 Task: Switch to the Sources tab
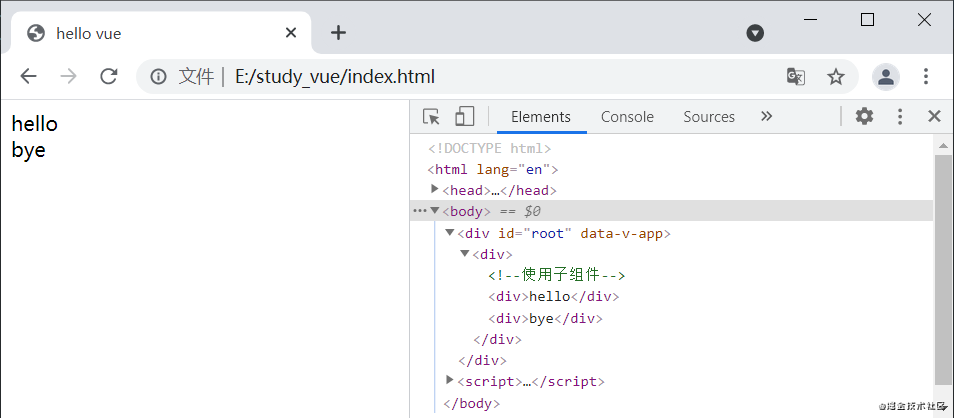click(x=709, y=117)
